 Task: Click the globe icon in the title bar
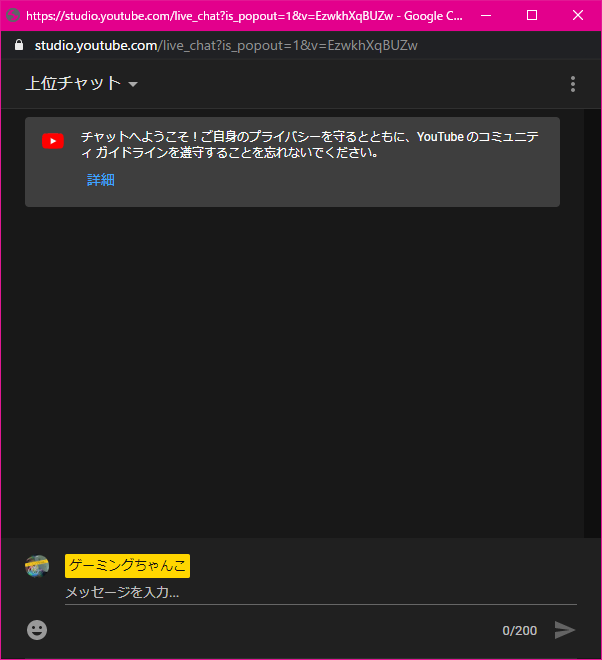pyautogui.click(x=13, y=16)
